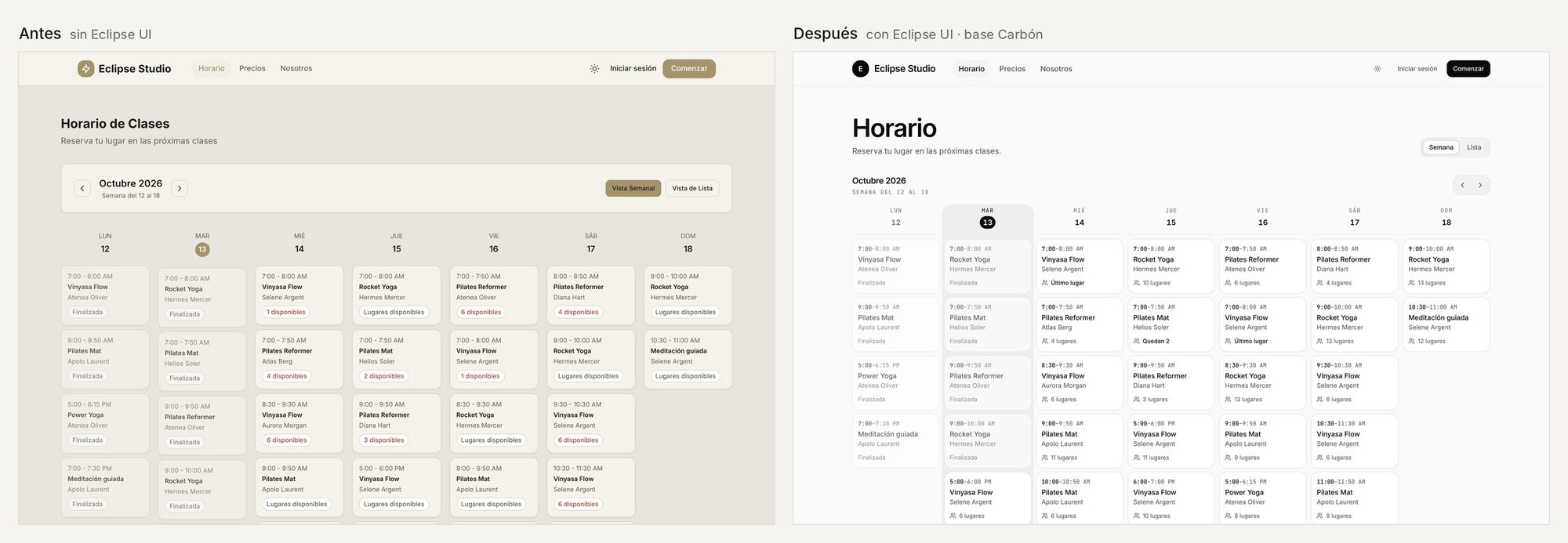The width and height of the screenshot is (1568, 543).
Task: Select LUN 12 column header in Antes
Action: pos(105,243)
